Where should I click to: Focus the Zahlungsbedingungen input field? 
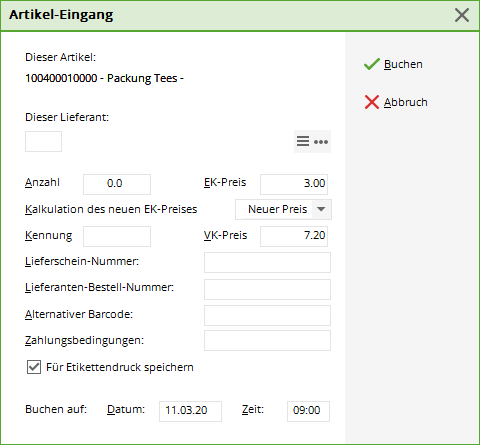coord(267,340)
